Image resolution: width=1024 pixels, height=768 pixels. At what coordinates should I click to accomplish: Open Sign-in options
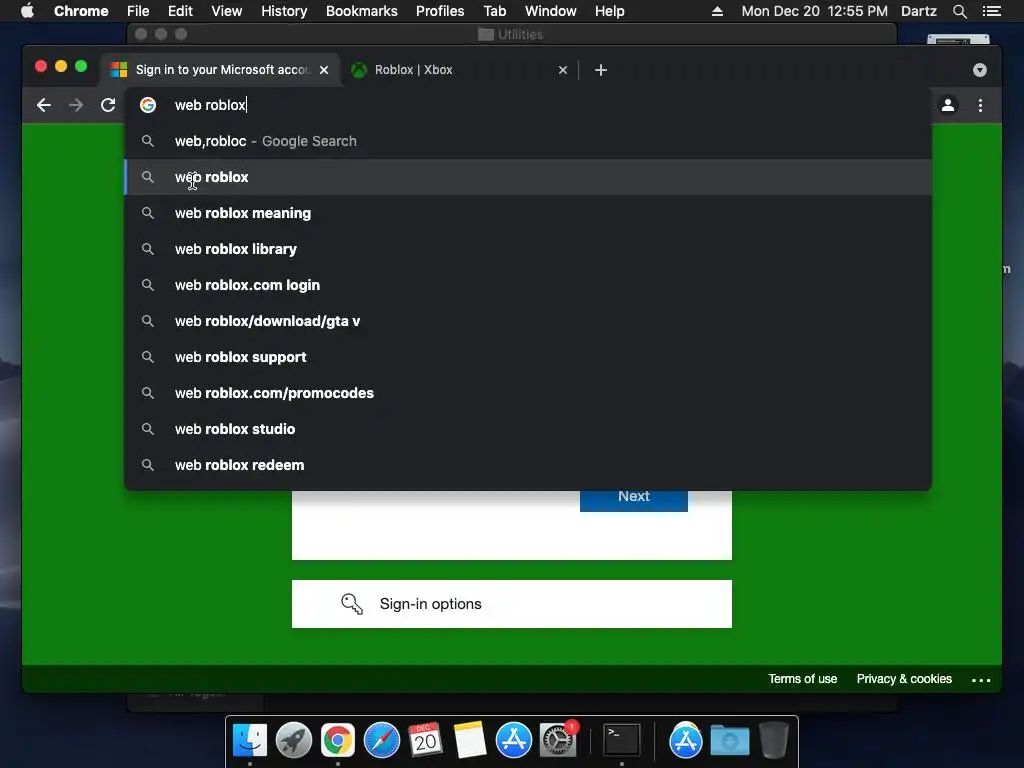511,603
